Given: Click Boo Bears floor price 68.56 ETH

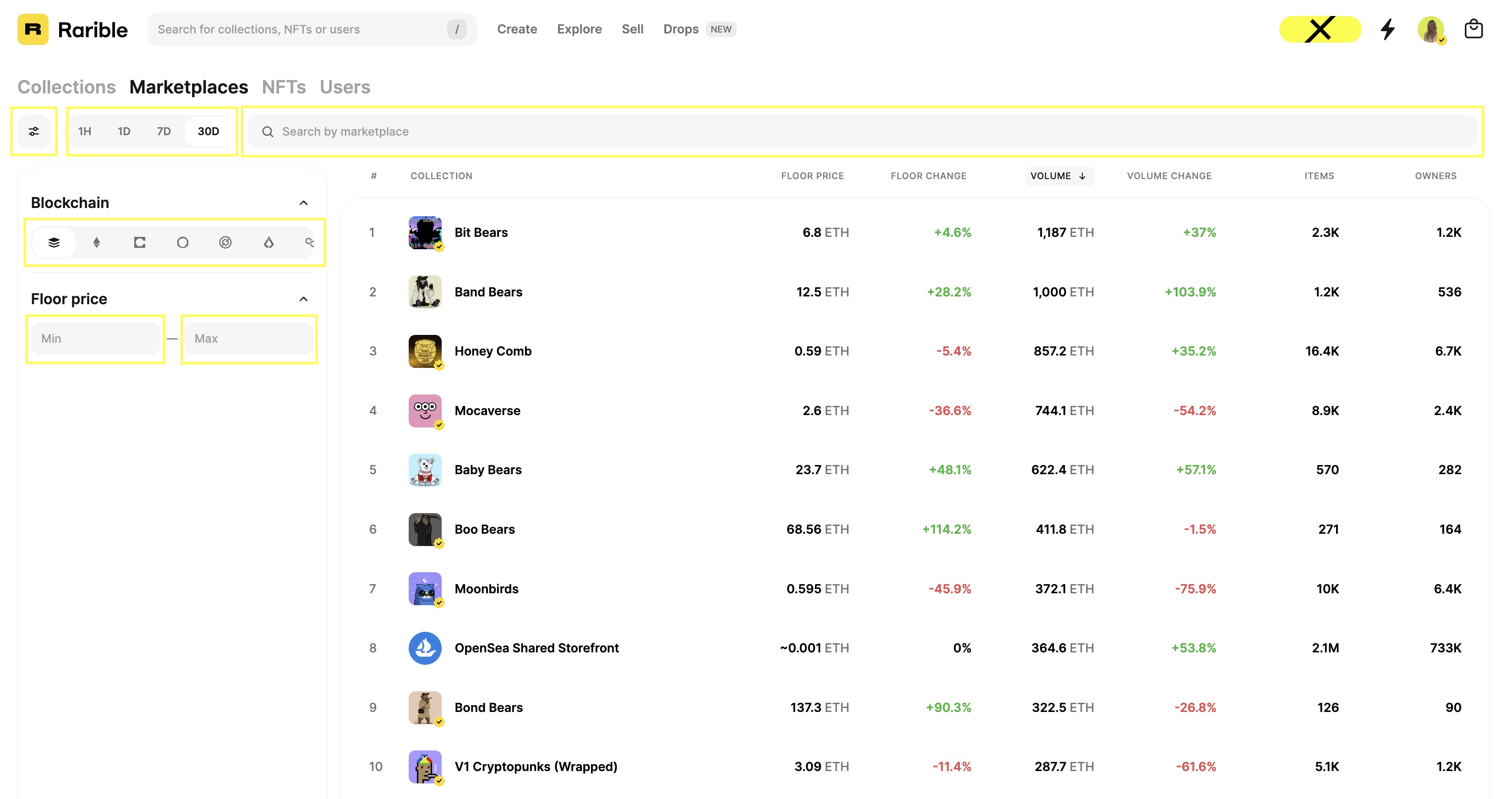Looking at the screenshot, I should [x=817, y=529].
